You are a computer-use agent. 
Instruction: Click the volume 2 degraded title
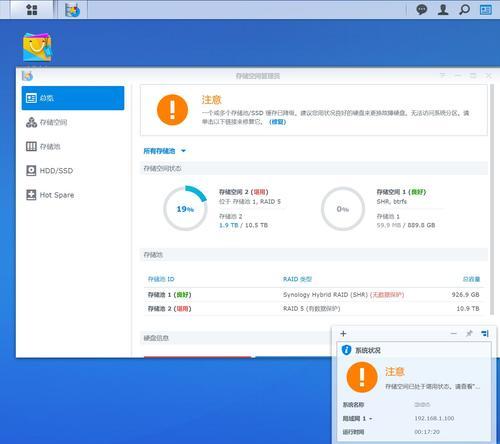coord(243,192)
